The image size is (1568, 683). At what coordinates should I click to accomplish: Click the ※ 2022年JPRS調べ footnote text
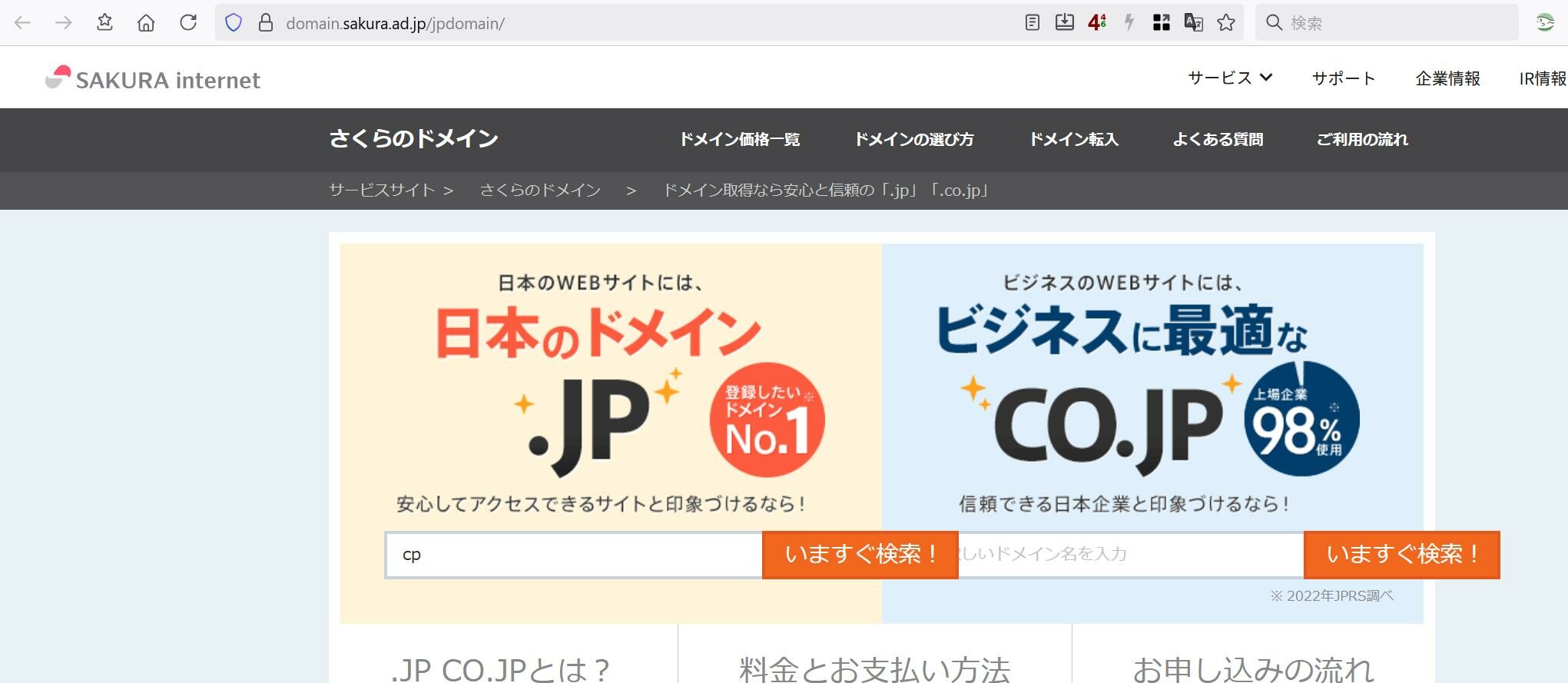1331,595
